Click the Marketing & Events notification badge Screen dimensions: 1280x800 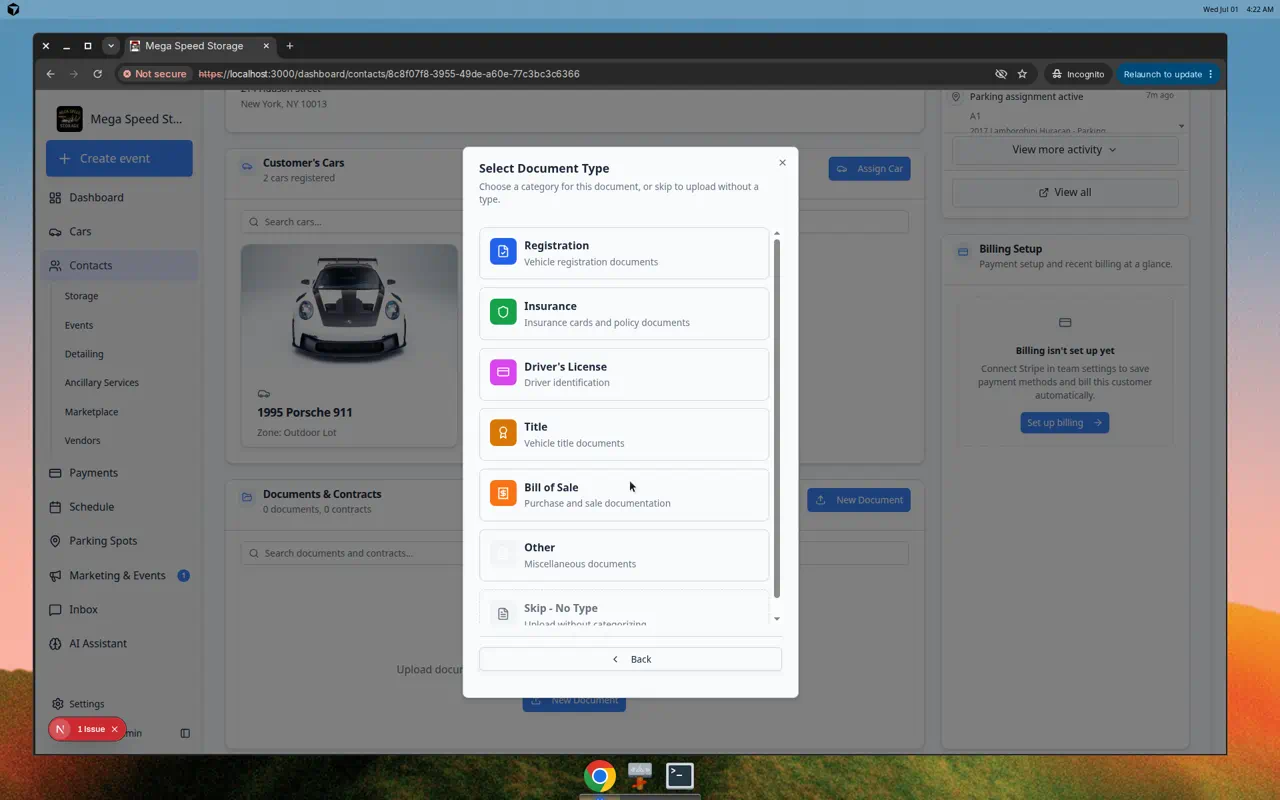pyautogui.click(x=183, y=575)
